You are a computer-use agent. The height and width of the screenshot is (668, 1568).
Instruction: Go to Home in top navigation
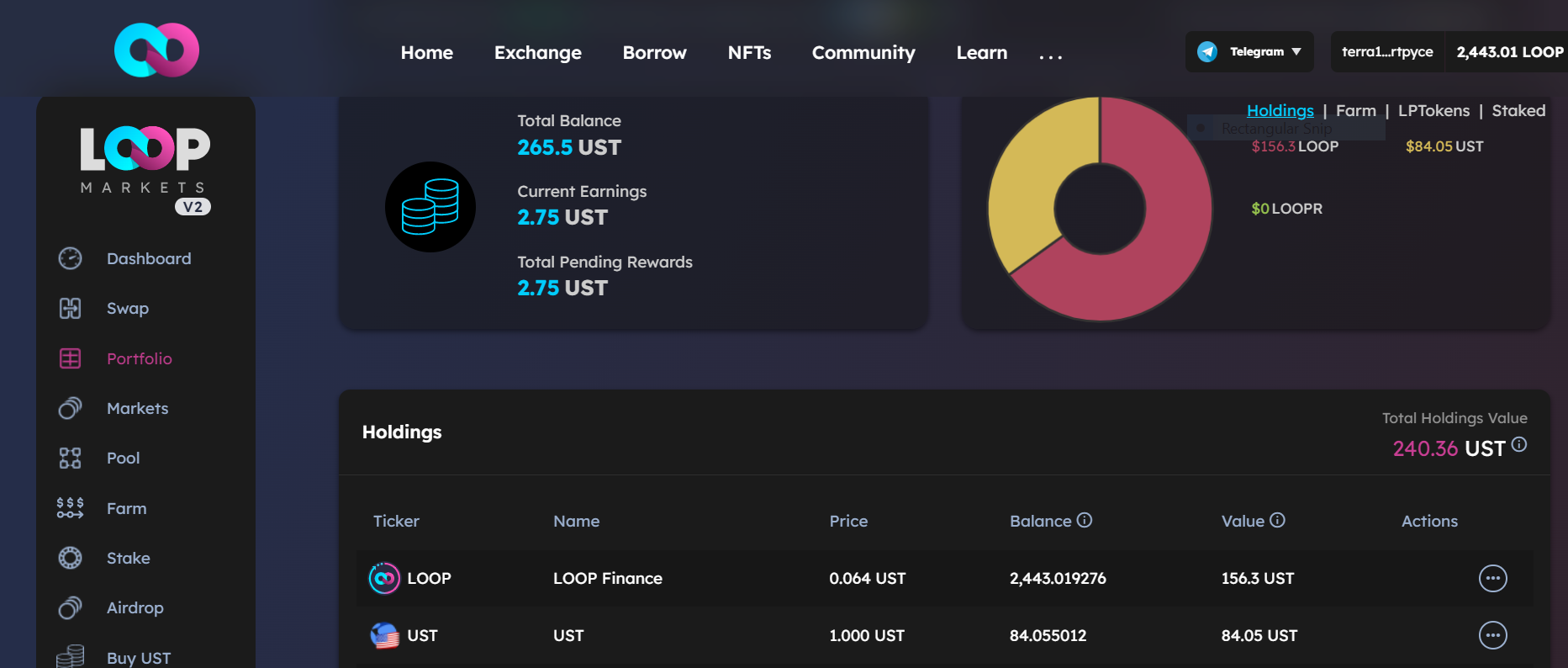[427, 52]
